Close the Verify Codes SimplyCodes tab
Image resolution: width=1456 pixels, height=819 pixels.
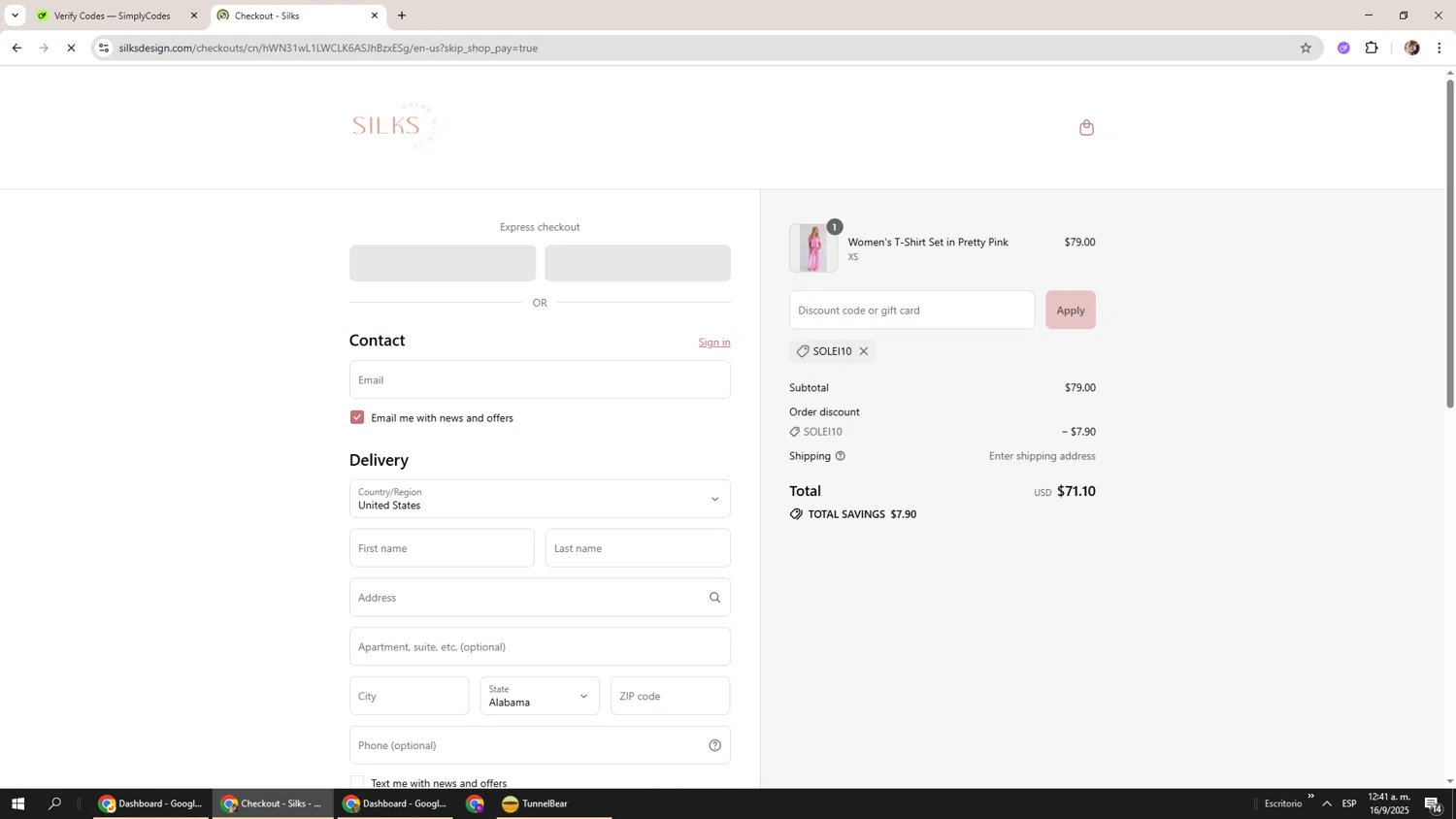193,16
